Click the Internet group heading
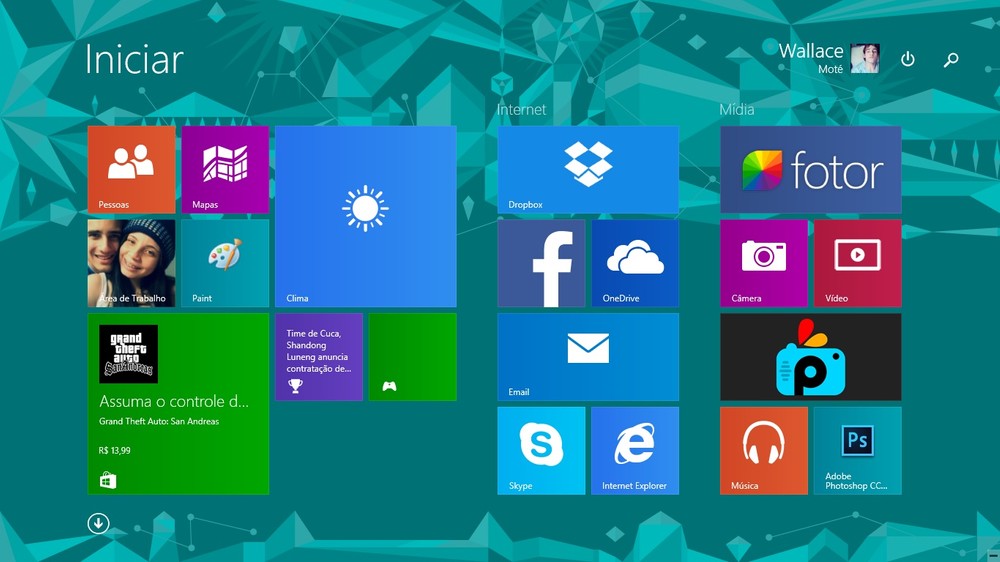Image resolution: width=1000 pixels, height=562 pixels. pyautogui.click(x=522, y=109)
